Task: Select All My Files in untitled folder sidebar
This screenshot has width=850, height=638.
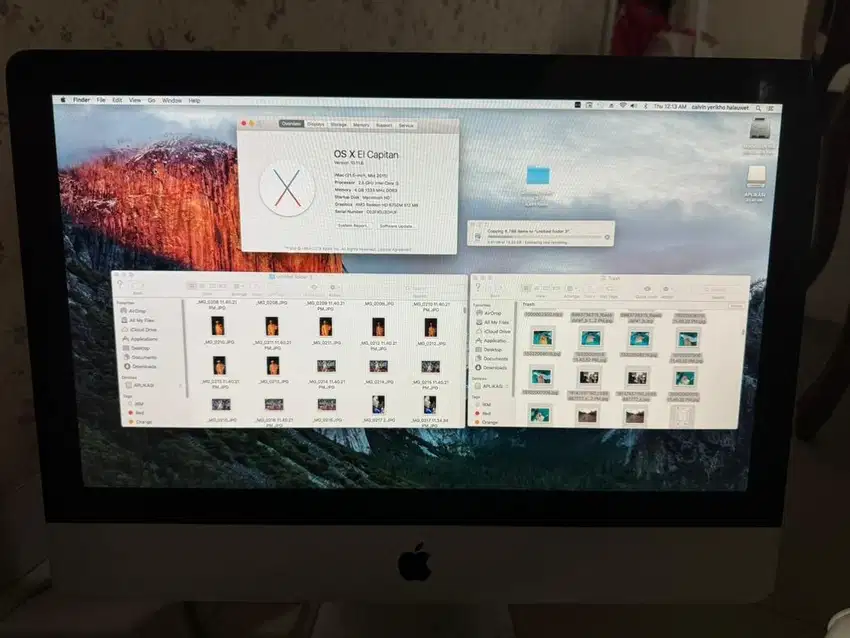Action: point(138,320)
